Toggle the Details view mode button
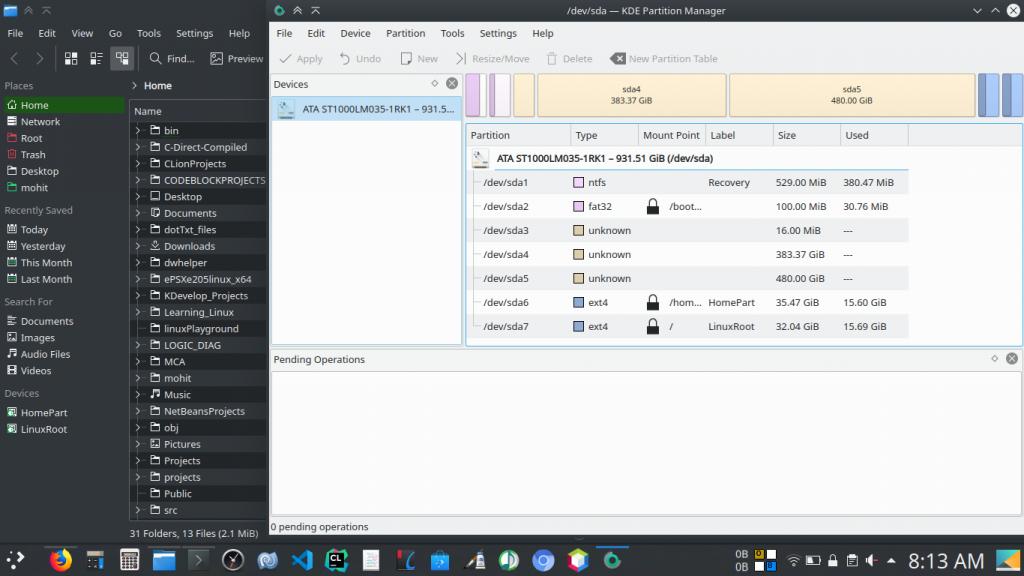Image resolution: width=1024 pixels, height=576 pixels. coord(121,59)
